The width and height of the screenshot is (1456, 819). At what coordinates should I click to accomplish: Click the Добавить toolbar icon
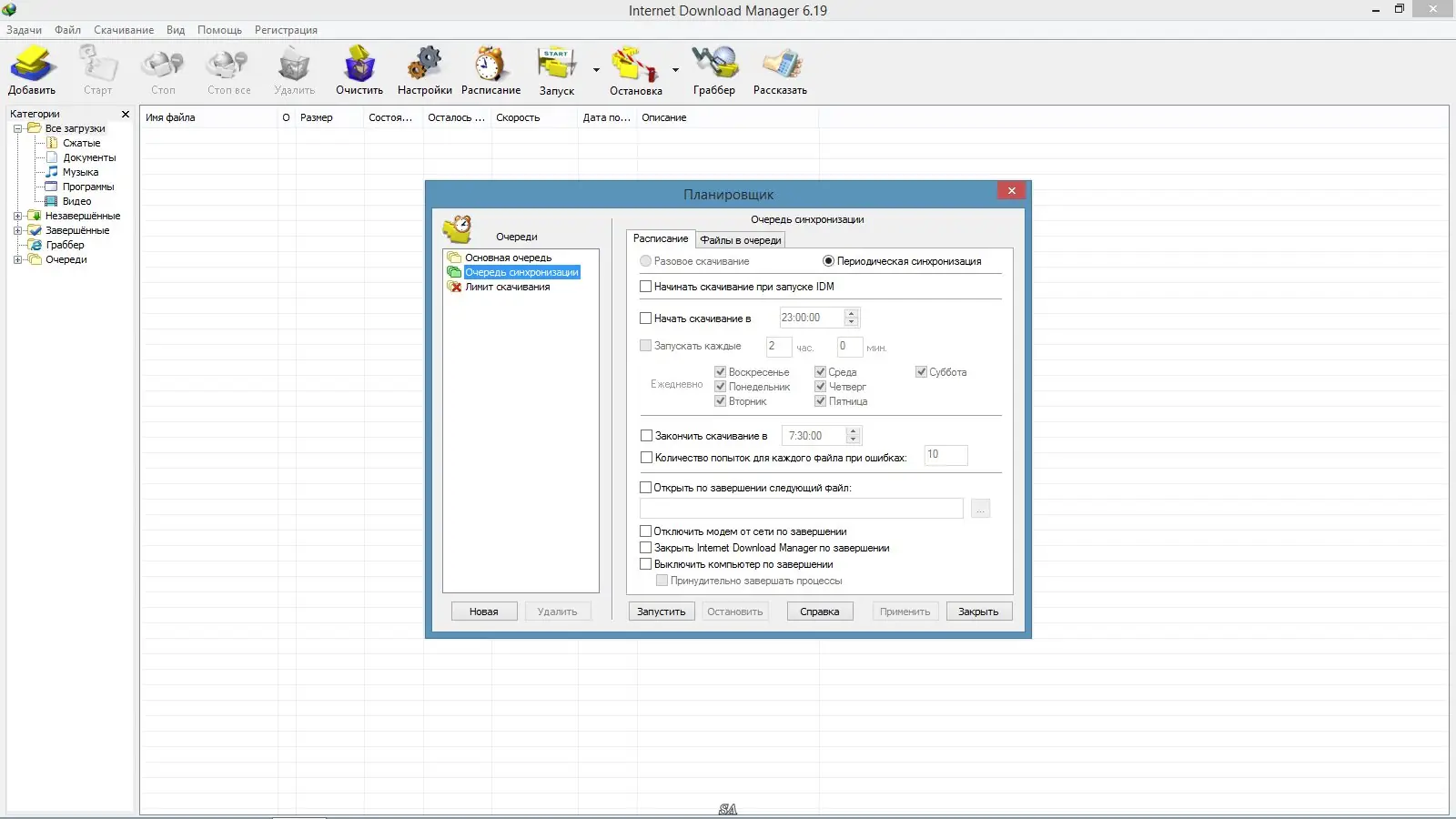coord(33,70)
